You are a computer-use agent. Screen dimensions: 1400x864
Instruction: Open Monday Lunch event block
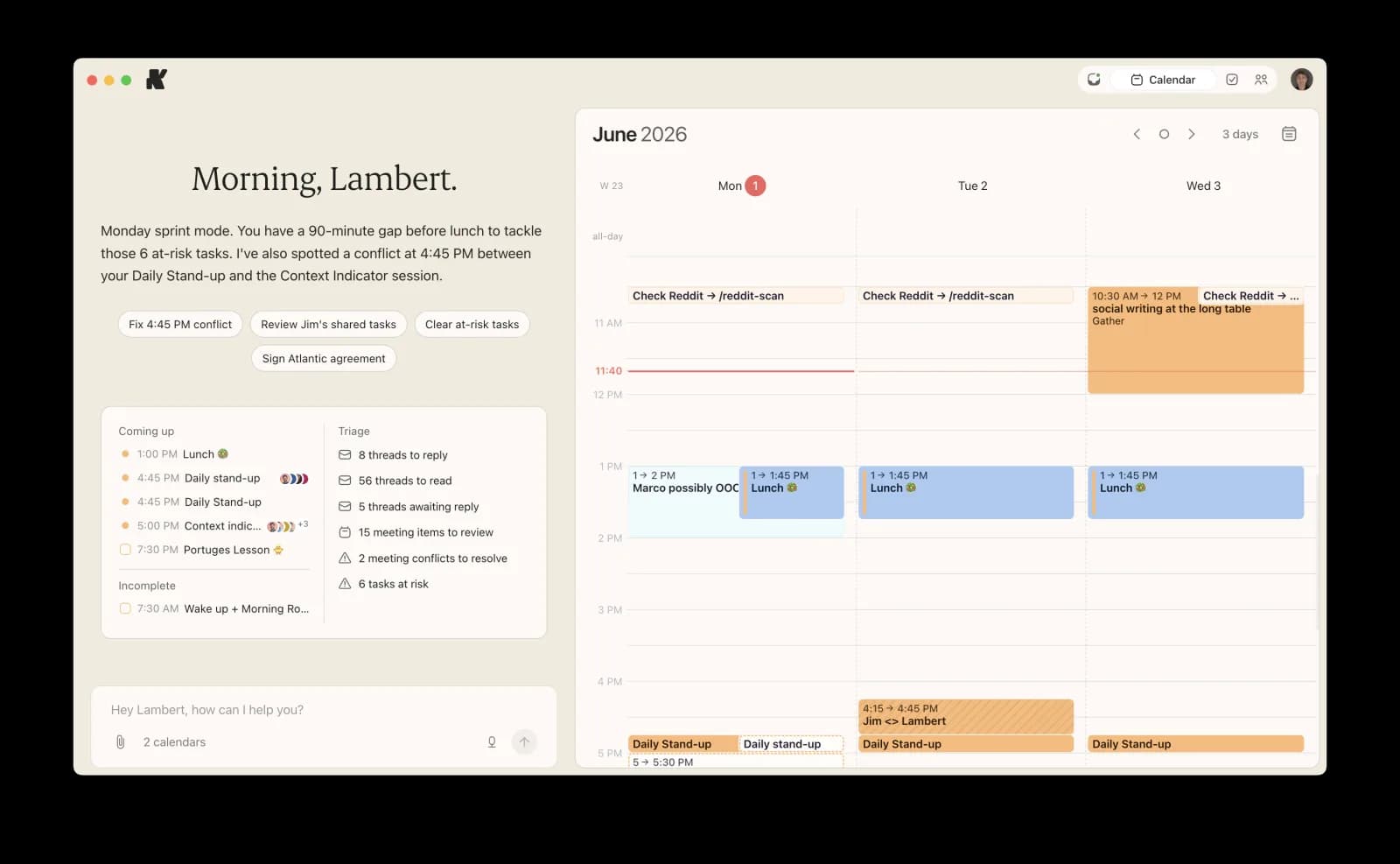792,492
